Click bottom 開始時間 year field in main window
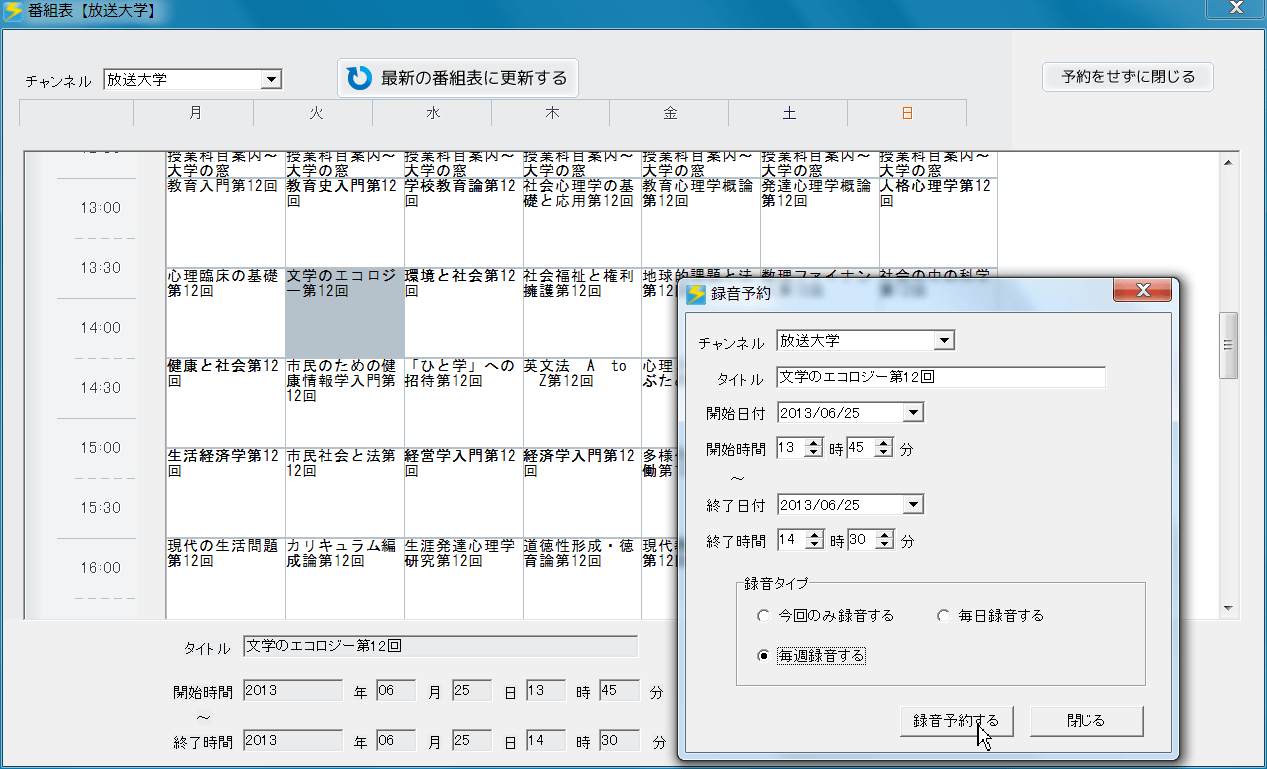Viewport: 1267px width, 769px height. coord(293,691)
